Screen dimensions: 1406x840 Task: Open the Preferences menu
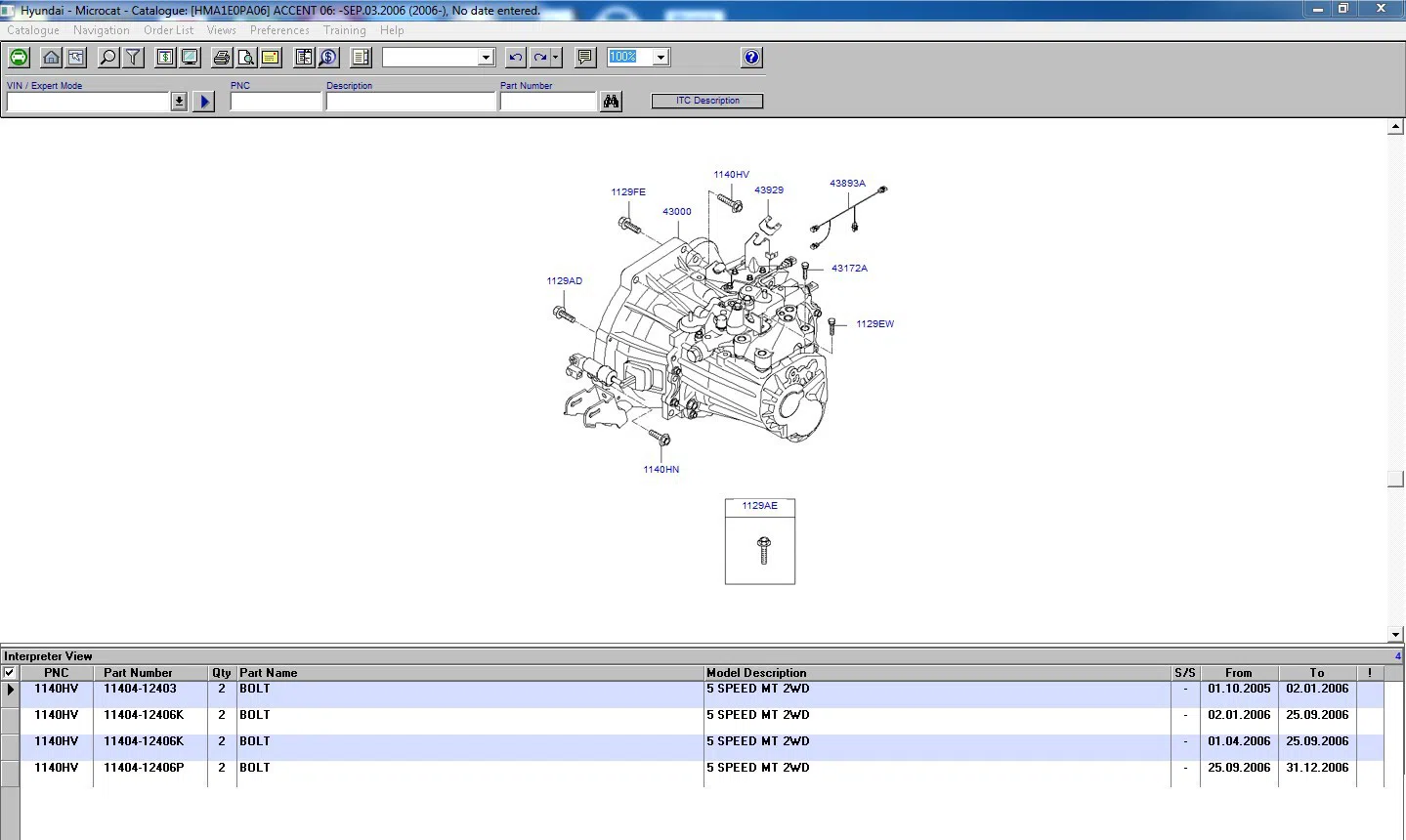(279, 30)
